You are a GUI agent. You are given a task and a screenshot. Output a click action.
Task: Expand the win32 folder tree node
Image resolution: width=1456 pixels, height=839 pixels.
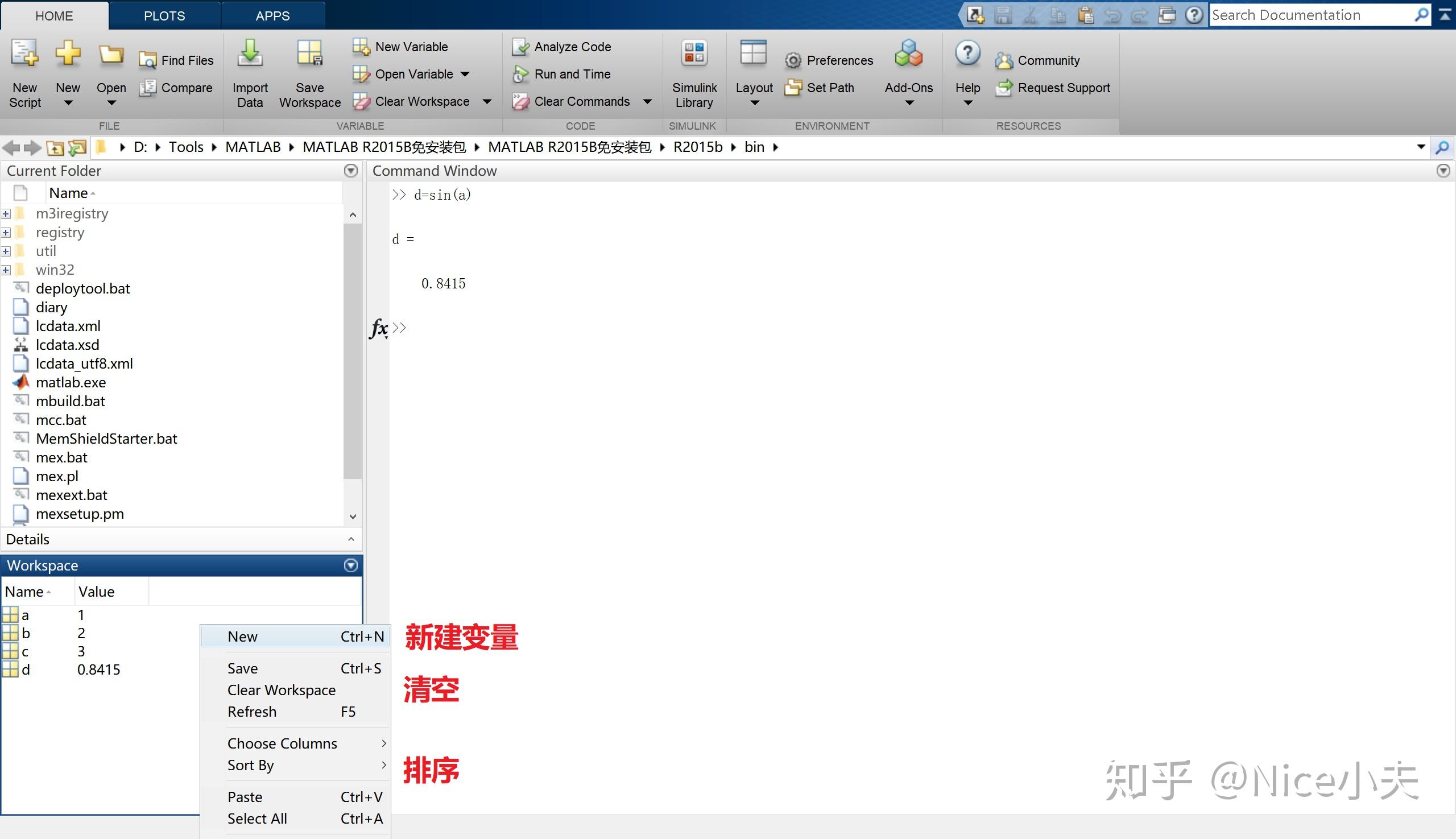pyautogui.click(x=6, y=270)
